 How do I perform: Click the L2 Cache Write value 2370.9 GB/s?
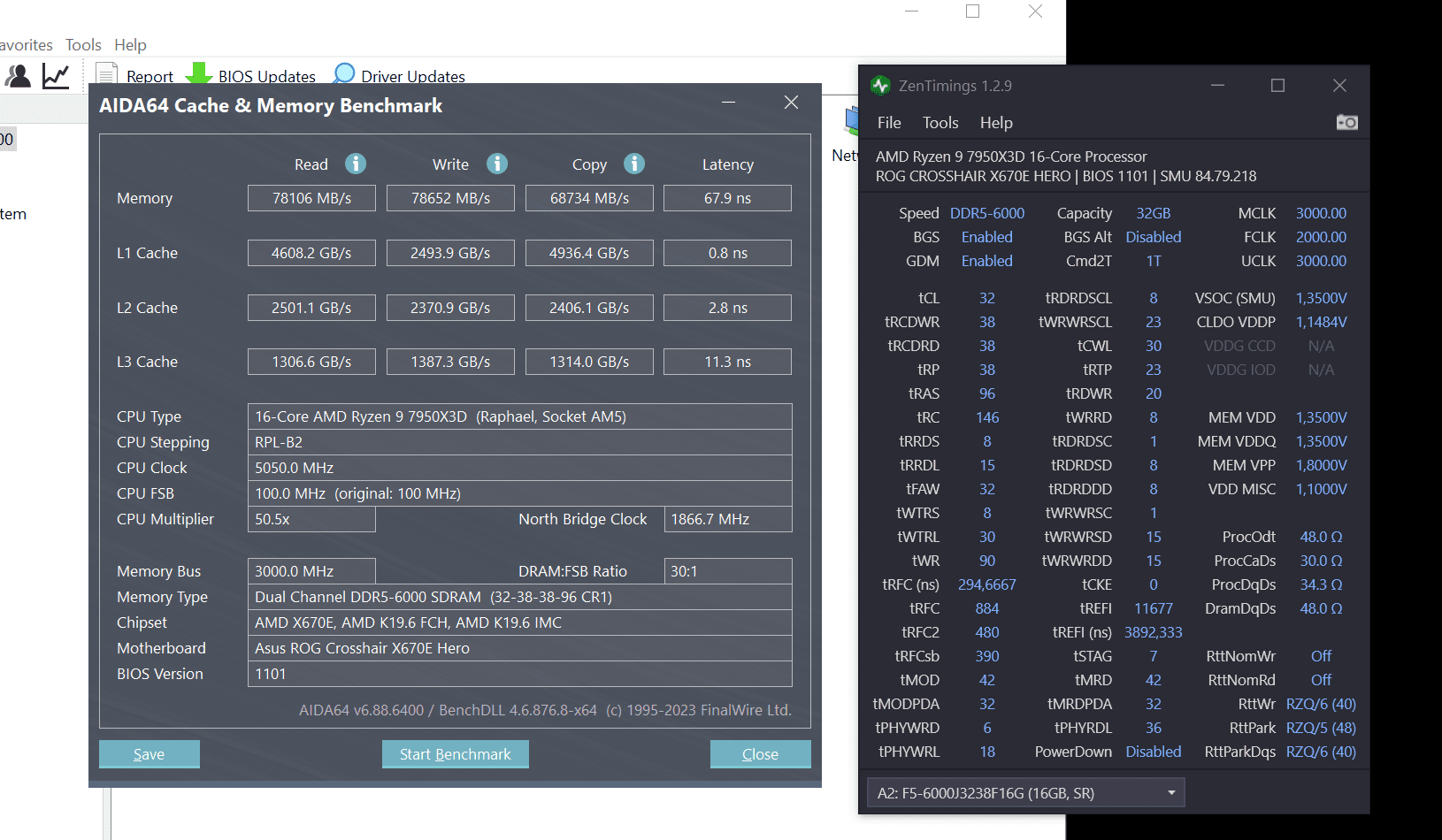450,308
